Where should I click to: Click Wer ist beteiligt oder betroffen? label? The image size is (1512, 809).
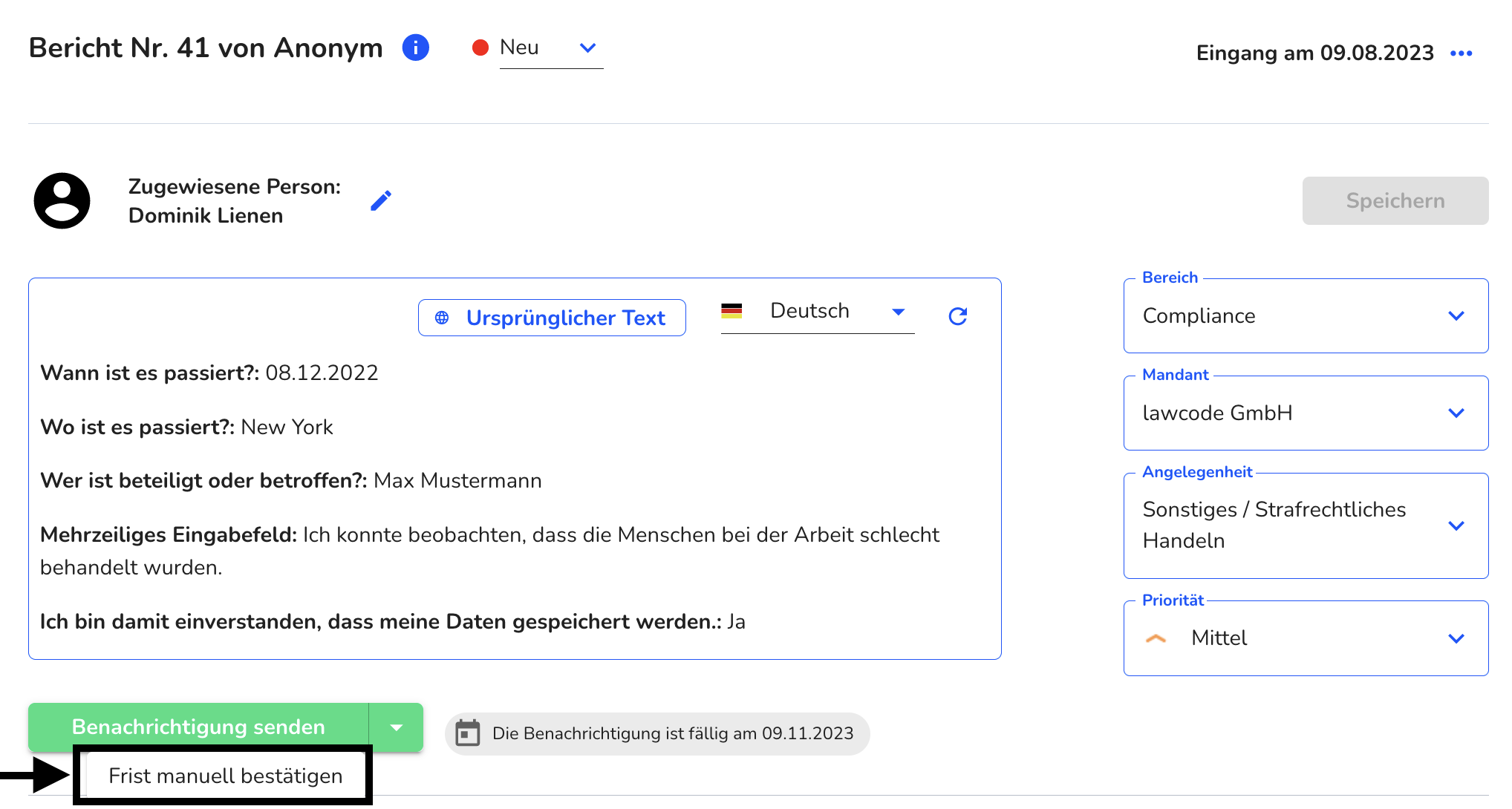[x=203, y=481]
